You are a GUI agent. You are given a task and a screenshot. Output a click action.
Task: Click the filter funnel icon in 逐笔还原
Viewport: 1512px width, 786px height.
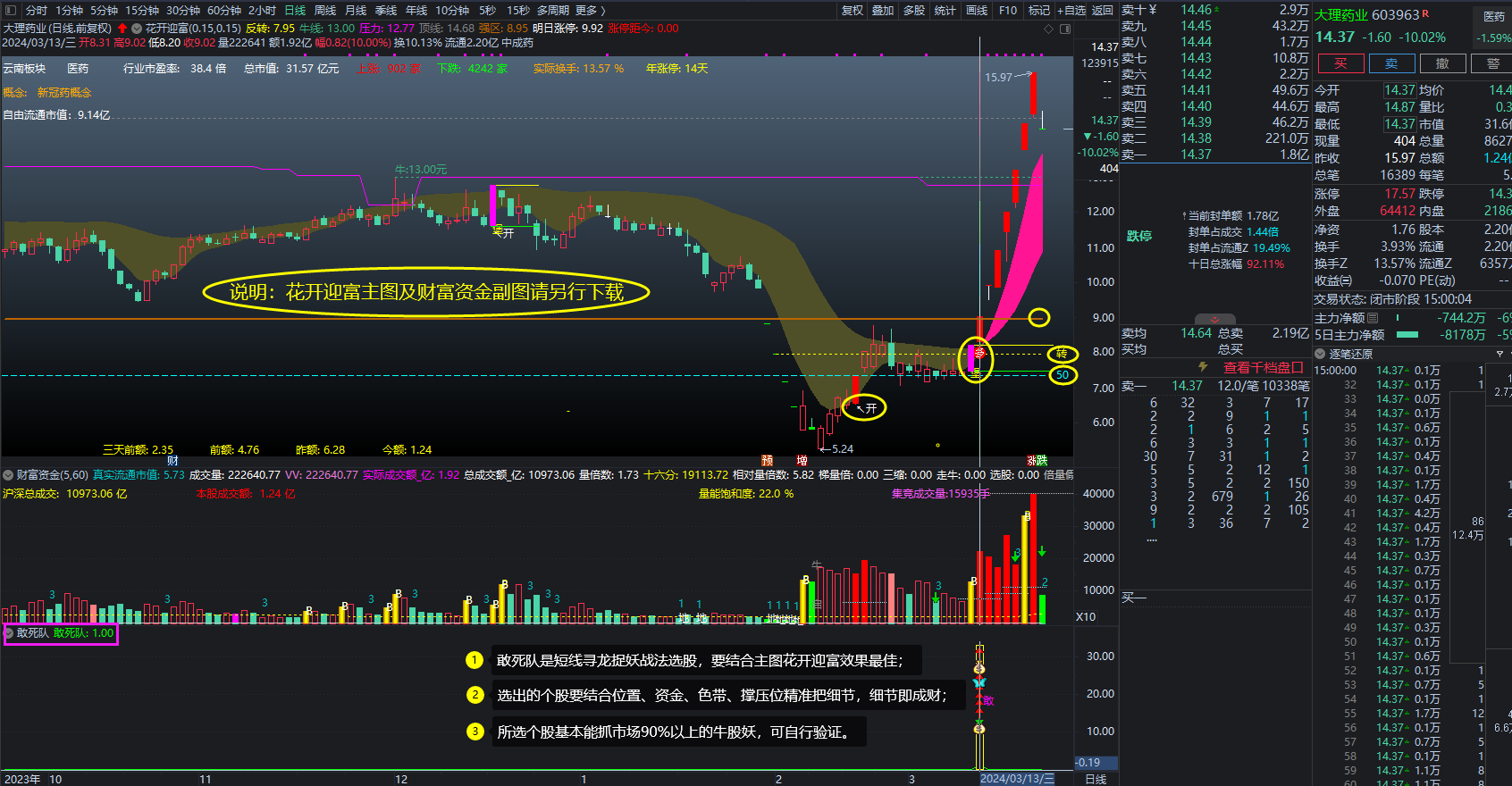pyautogui.click(x=1499, y=354)
